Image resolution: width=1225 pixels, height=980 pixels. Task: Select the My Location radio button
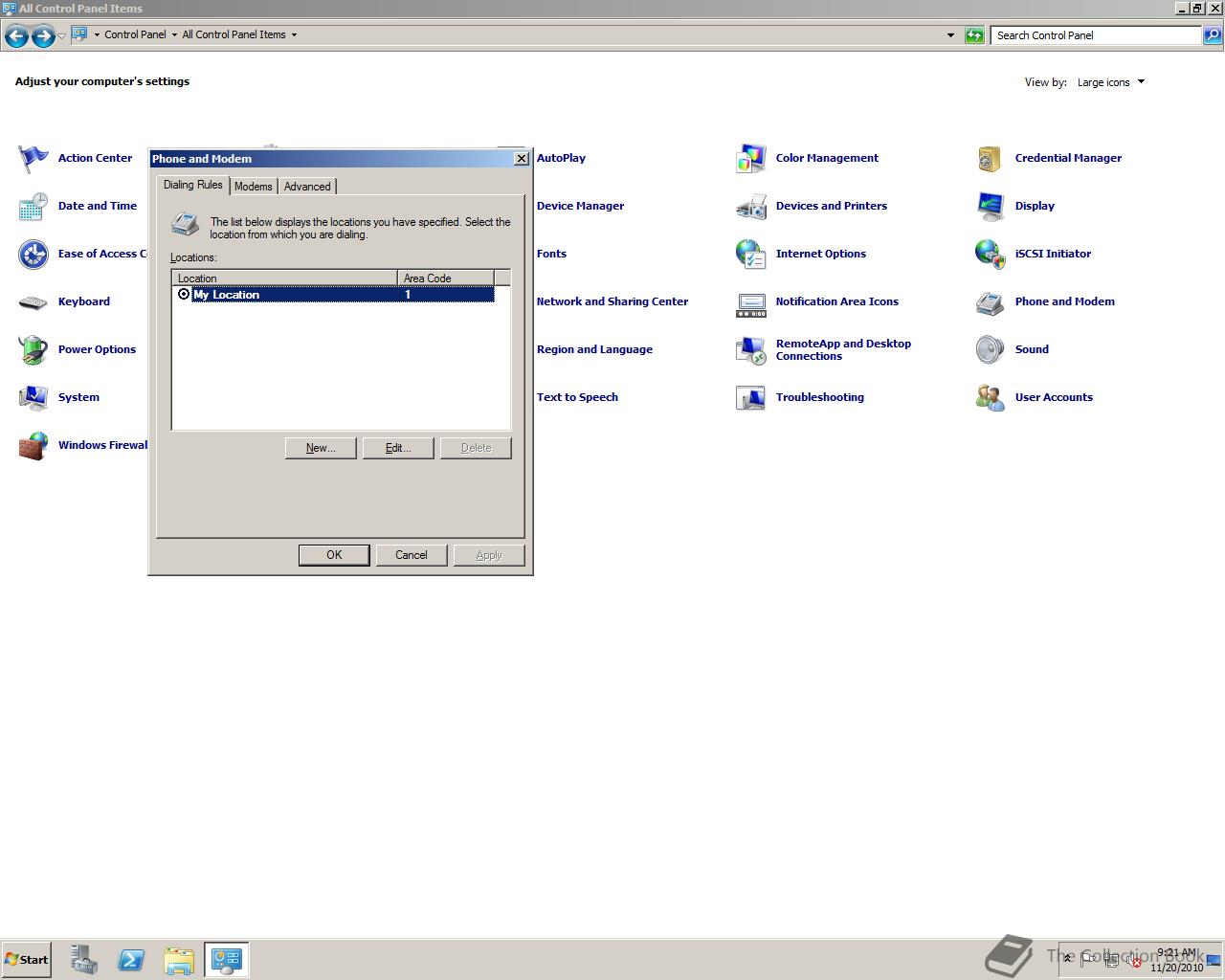184,295
